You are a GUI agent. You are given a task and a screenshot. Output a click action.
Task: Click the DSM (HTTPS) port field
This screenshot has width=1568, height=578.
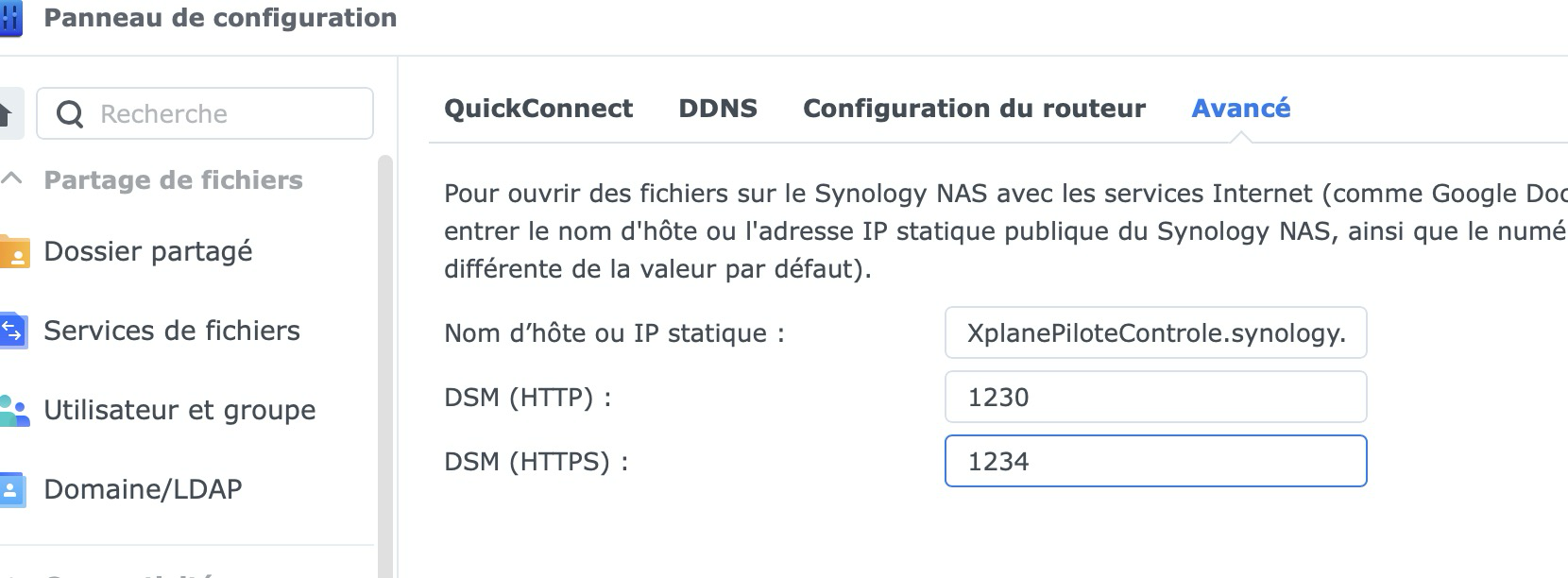point(1155,461)
